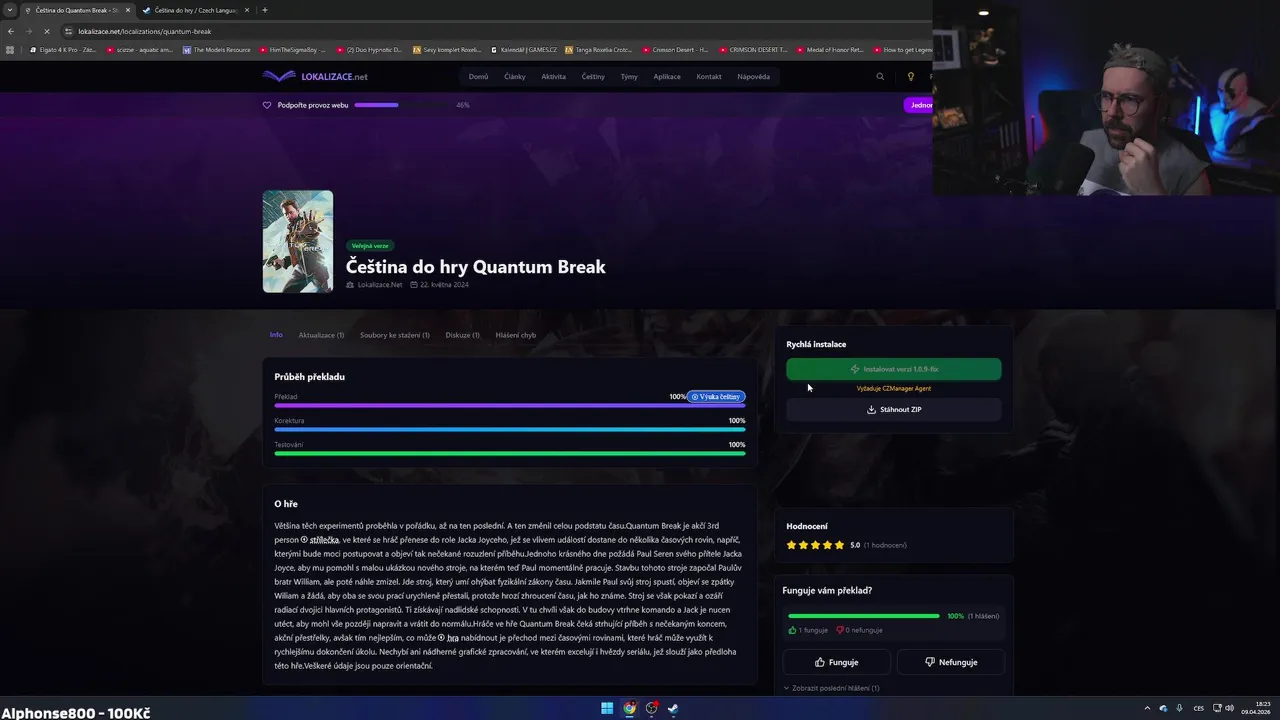Viewport: 1280px width, 720px height.
Task: Click the fifth rating star
Action: [x=839, y=545]
